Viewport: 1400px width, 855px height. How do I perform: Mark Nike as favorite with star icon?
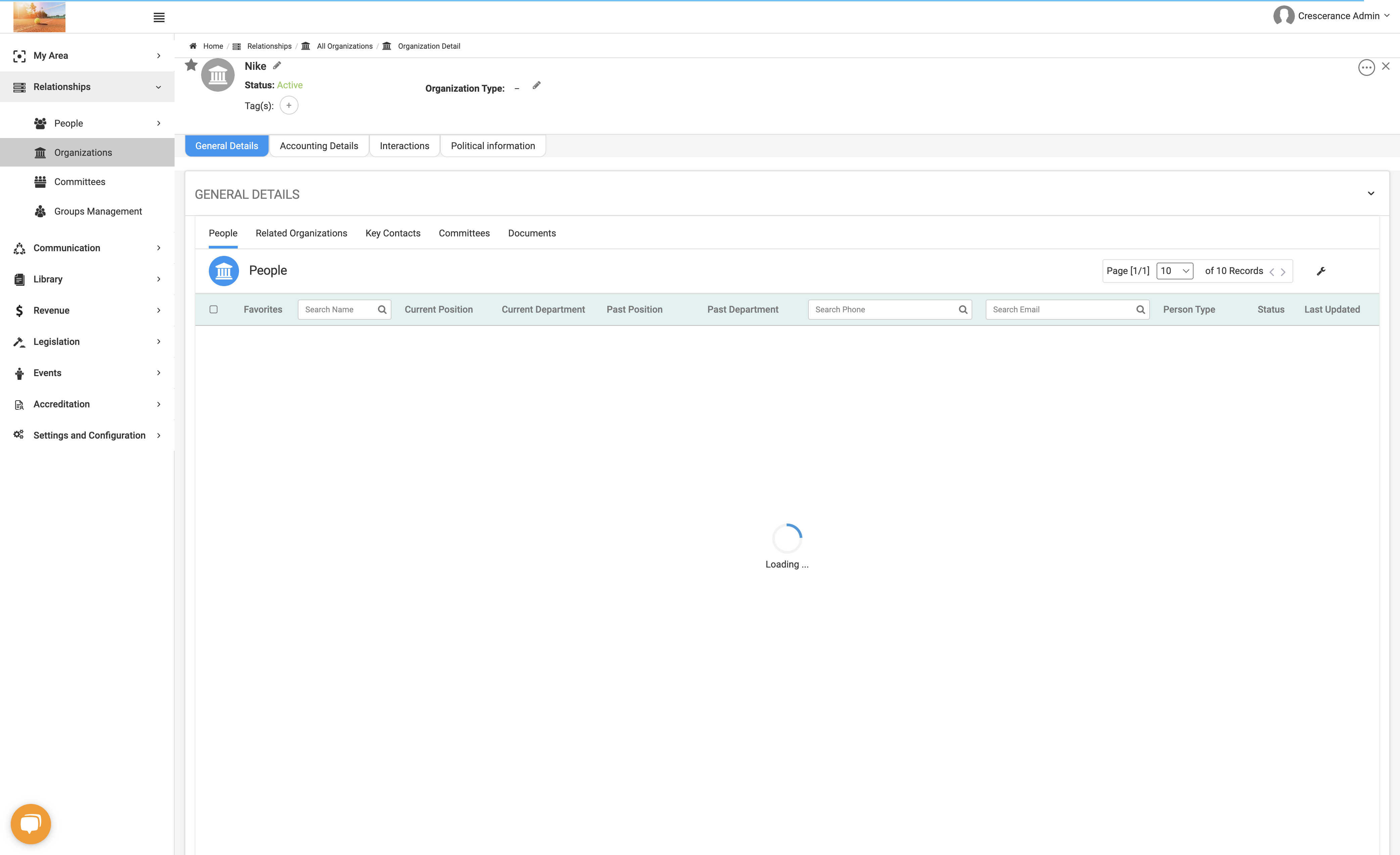(x=191, y=65)
